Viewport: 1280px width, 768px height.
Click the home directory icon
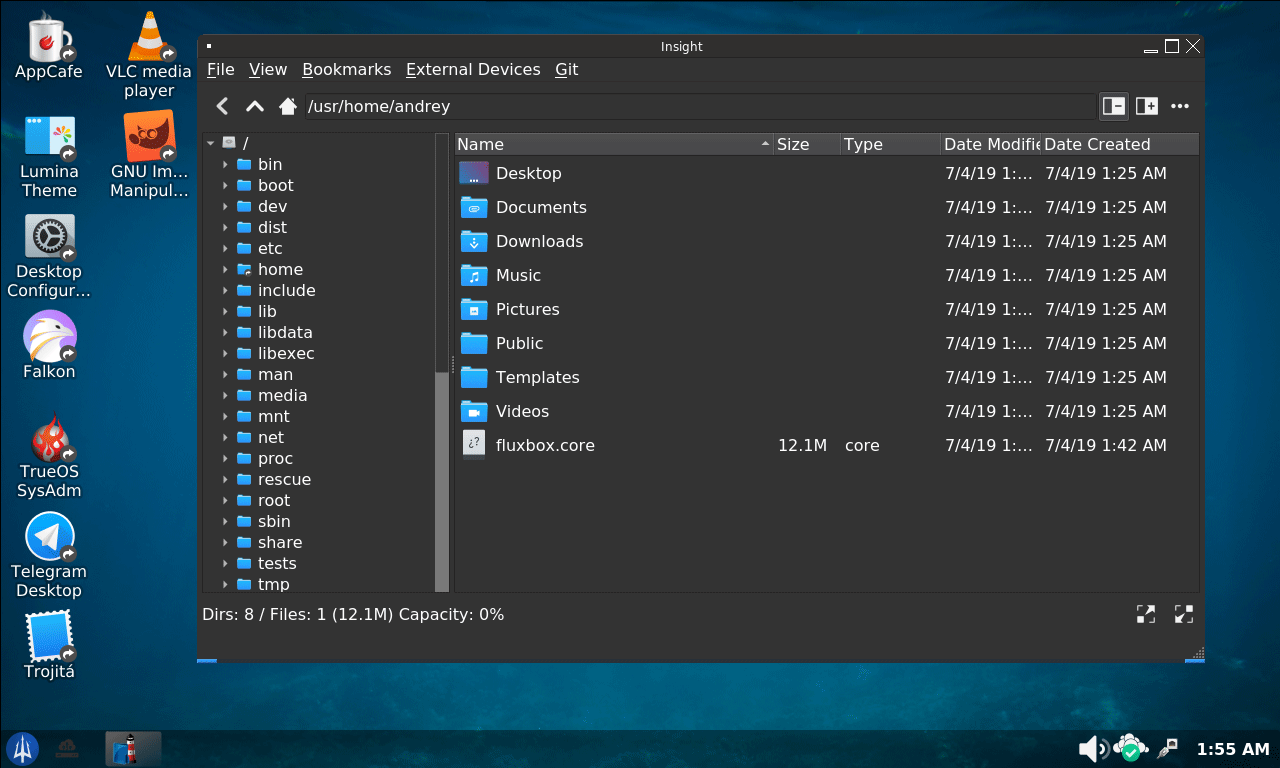click(x=288, y=106)
